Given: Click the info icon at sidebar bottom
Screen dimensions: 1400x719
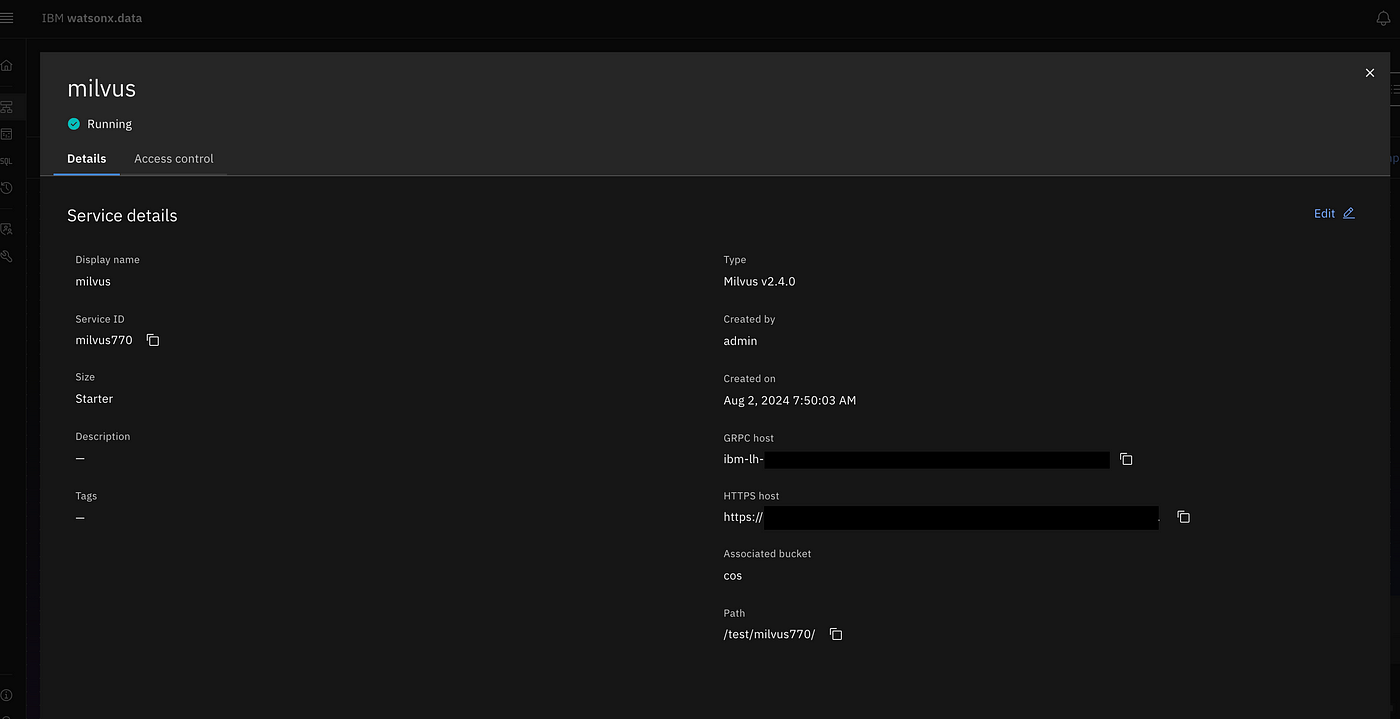Looking at the screenshot, I should (x=7, y=695).
